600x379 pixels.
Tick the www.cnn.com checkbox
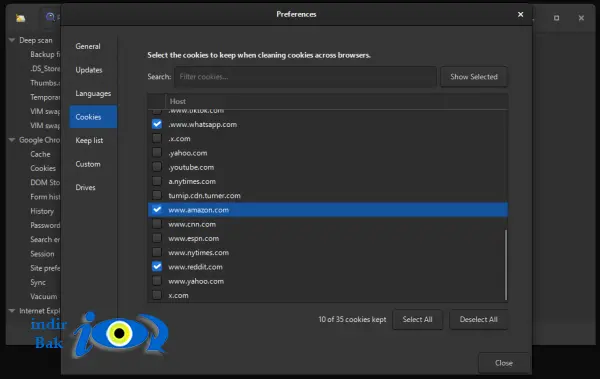157,224
